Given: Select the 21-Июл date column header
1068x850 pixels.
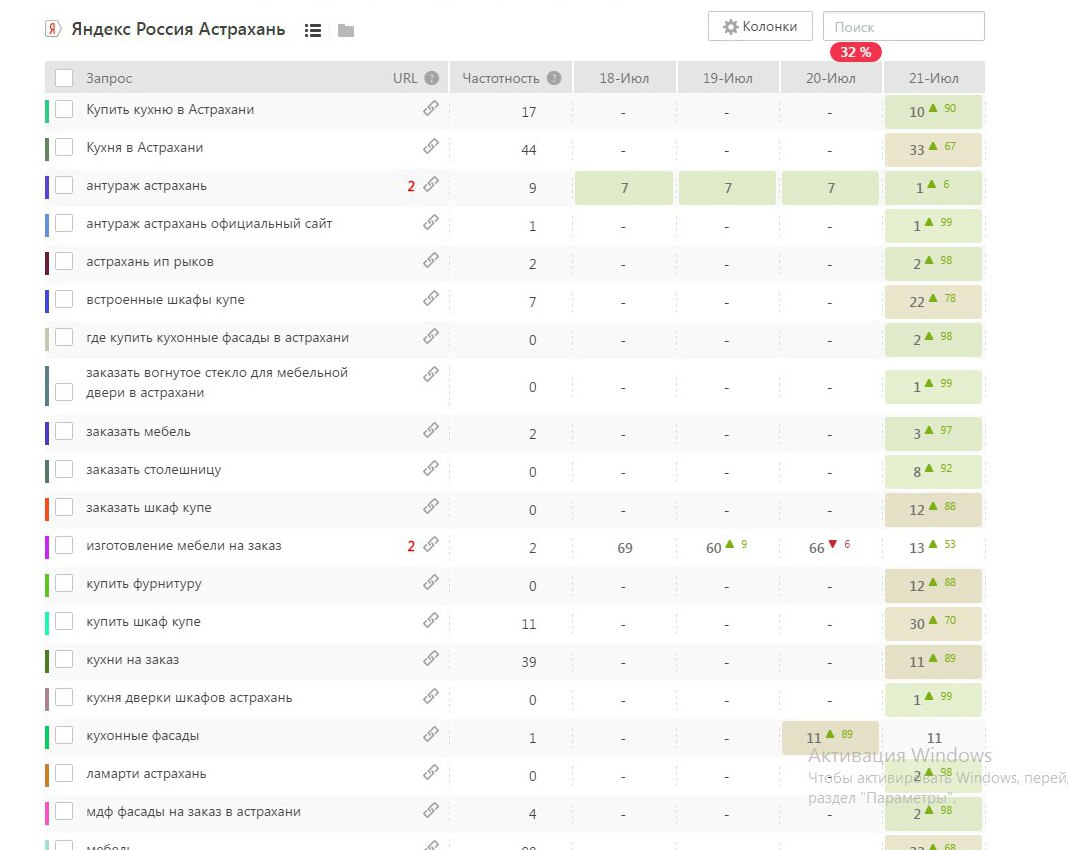Looking at the screenshot, I should 933,78.
